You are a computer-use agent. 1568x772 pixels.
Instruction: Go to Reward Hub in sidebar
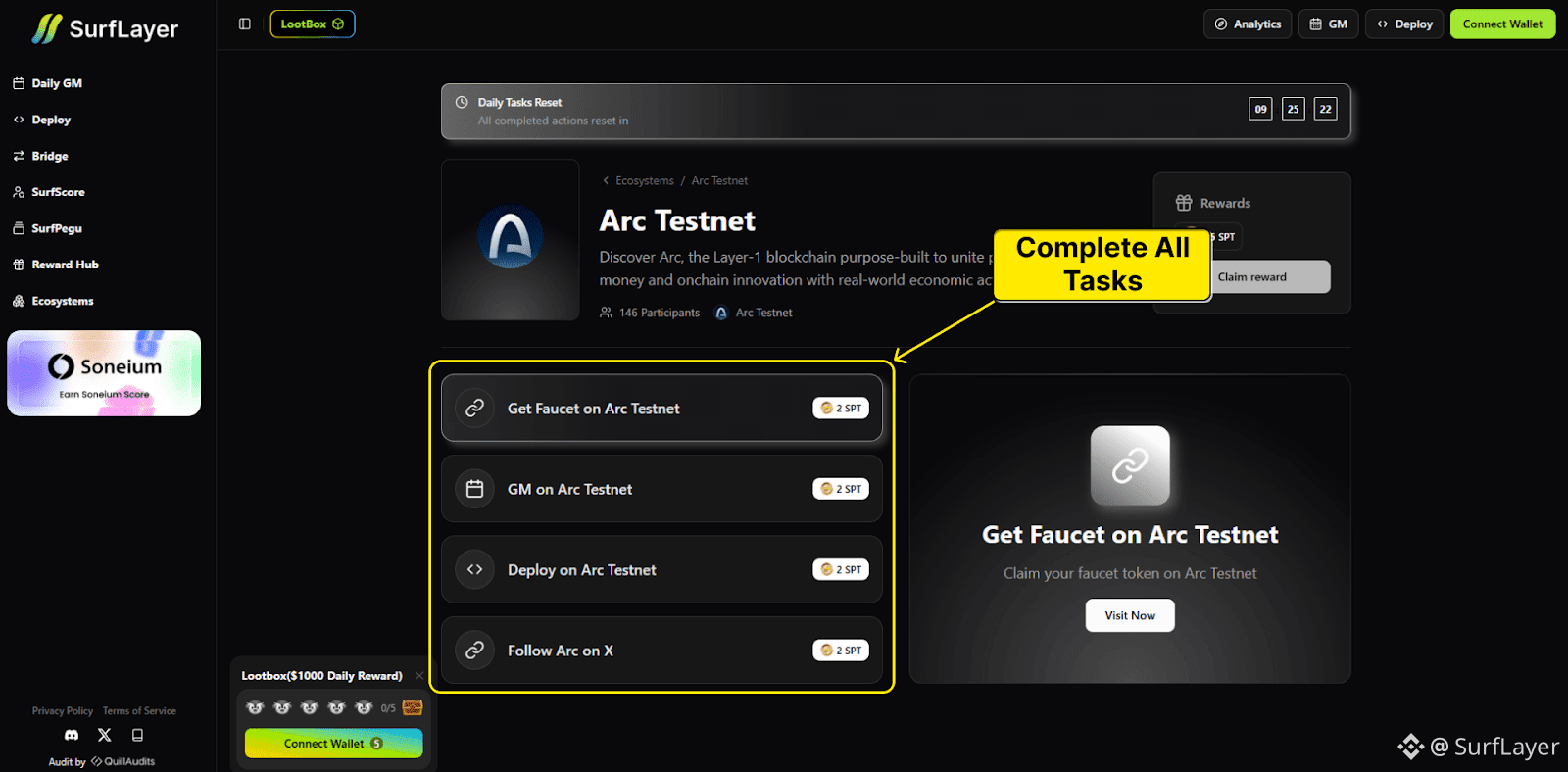[55, 265]
